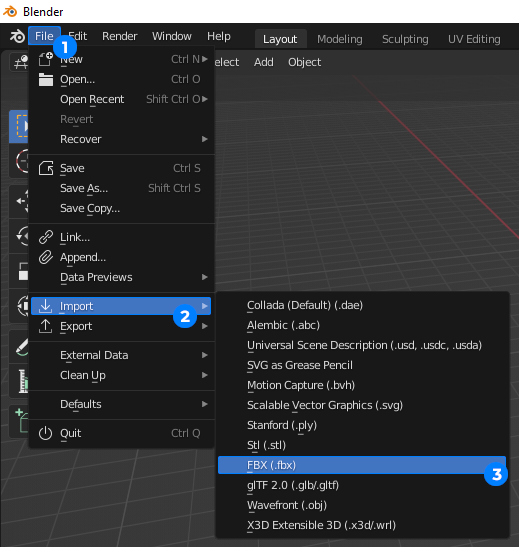This screenshot has width=519, height=547.
Task: Click the Link chain icon
Action: click(x=46, y=237)
